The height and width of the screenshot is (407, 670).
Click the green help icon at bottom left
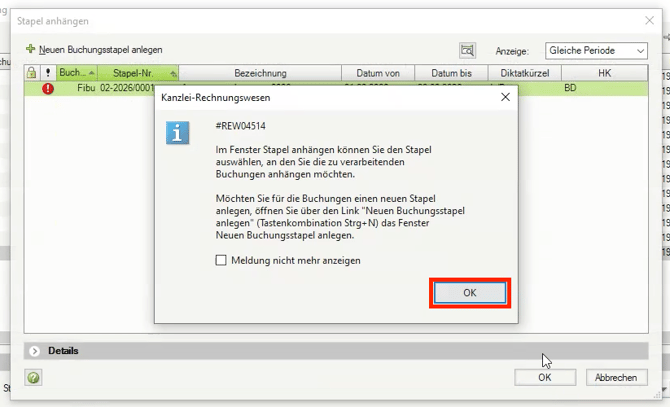tap(33, 378)
